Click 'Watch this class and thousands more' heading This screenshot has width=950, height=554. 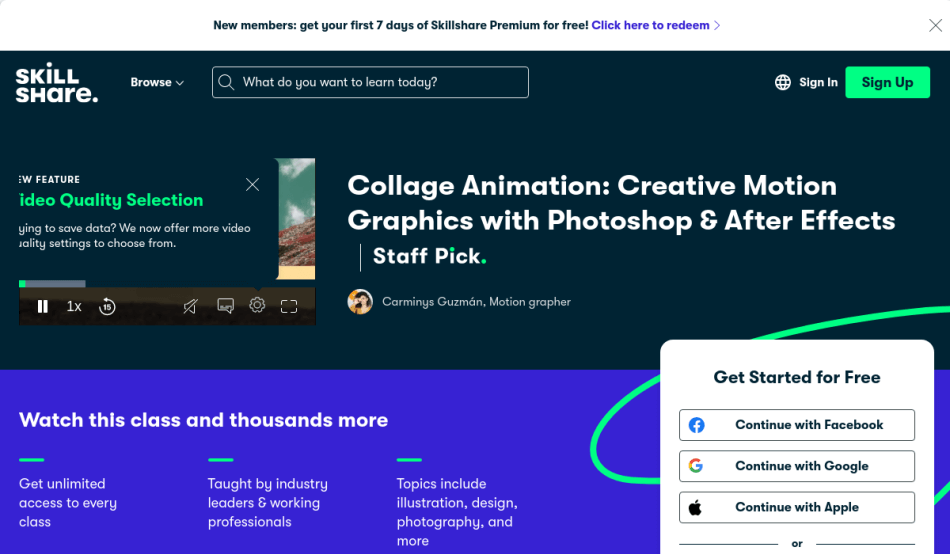click(x=204, y=420)
